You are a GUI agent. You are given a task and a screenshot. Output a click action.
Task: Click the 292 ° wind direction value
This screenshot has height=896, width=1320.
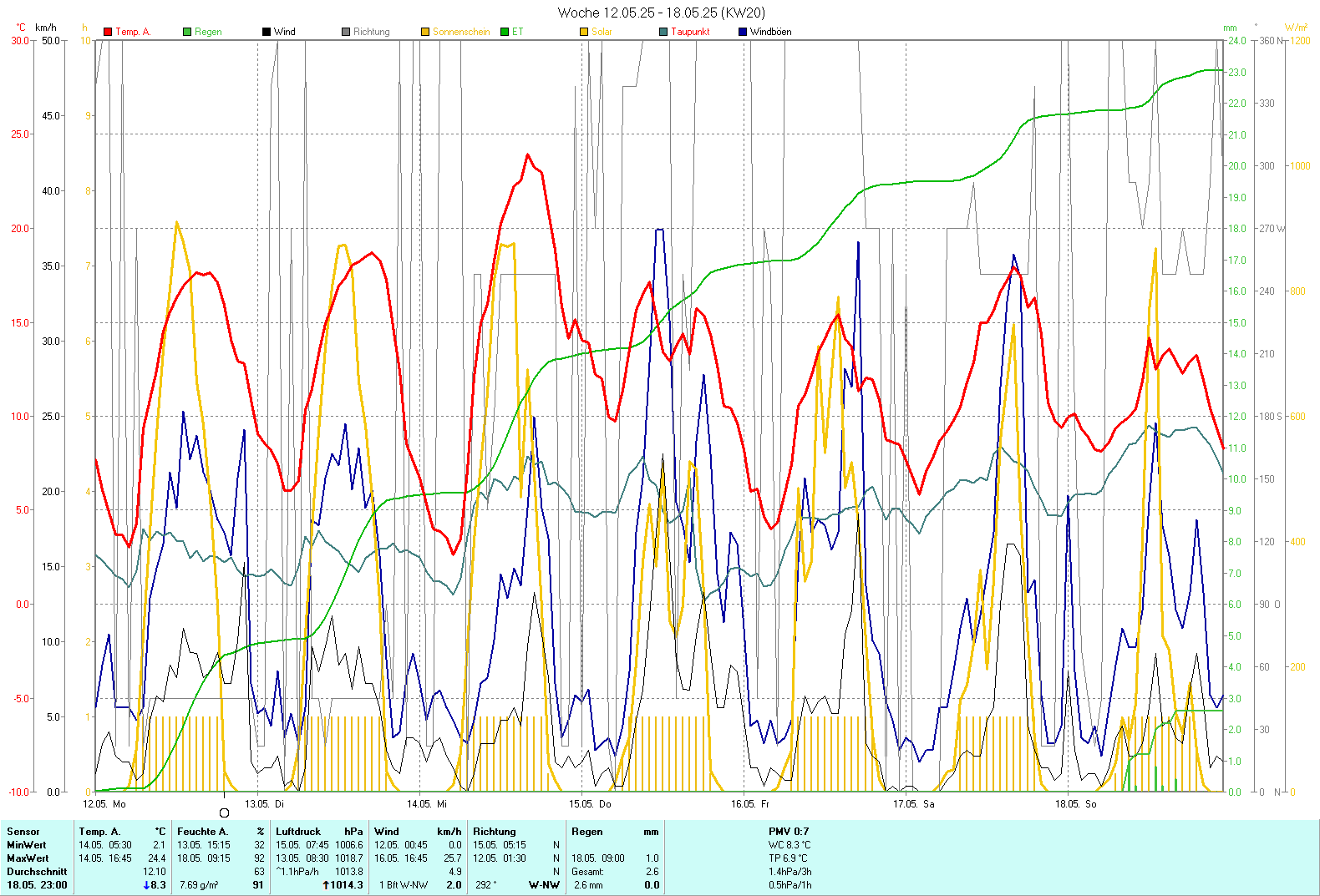486,885
